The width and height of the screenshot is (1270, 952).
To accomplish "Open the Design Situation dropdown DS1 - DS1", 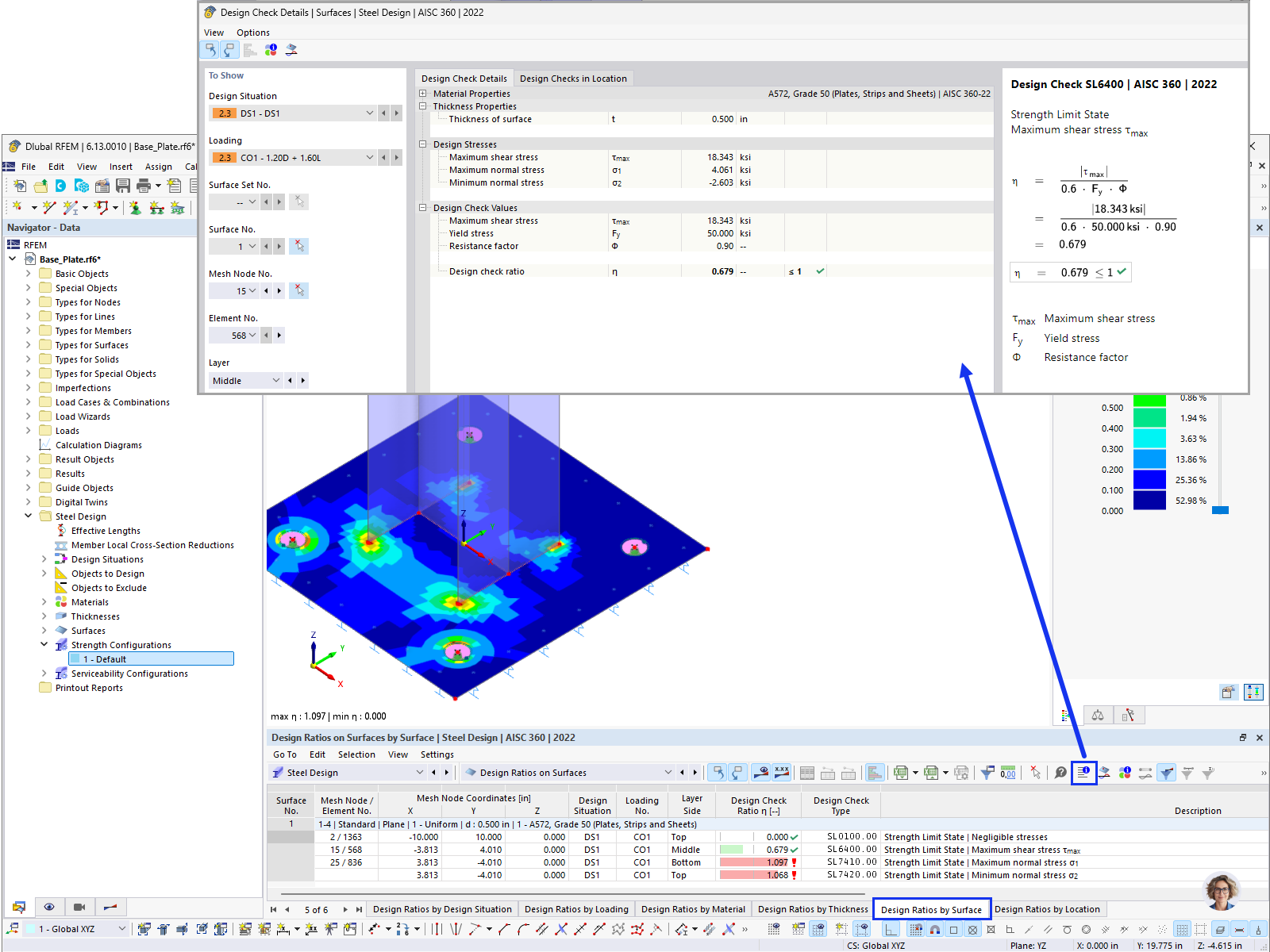I will [292, 113].
